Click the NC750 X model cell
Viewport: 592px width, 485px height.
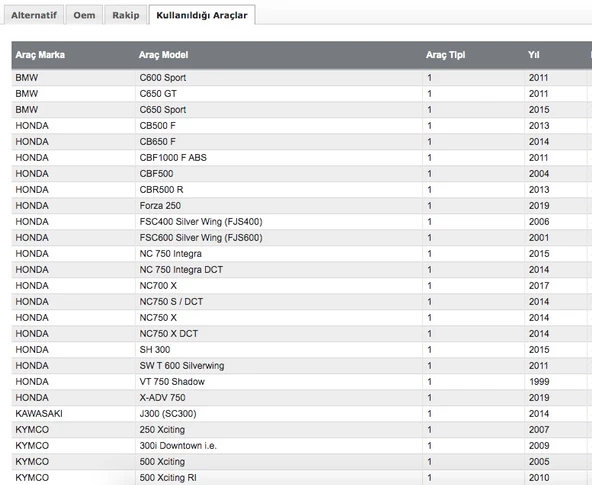click(279, 318)
